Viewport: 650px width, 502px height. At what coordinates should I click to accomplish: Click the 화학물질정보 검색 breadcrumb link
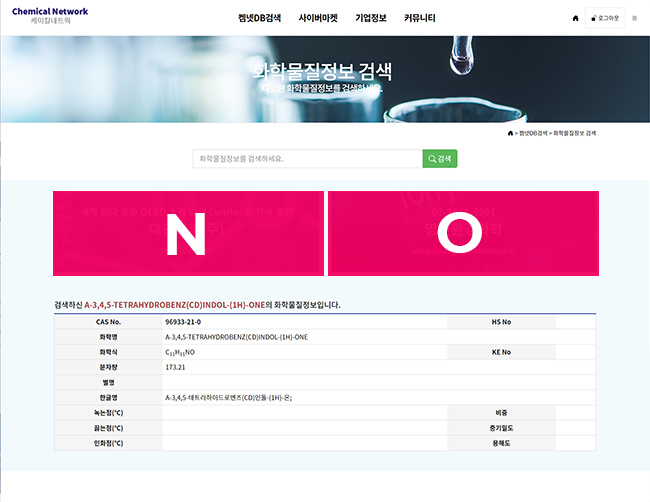coord(575,133)
